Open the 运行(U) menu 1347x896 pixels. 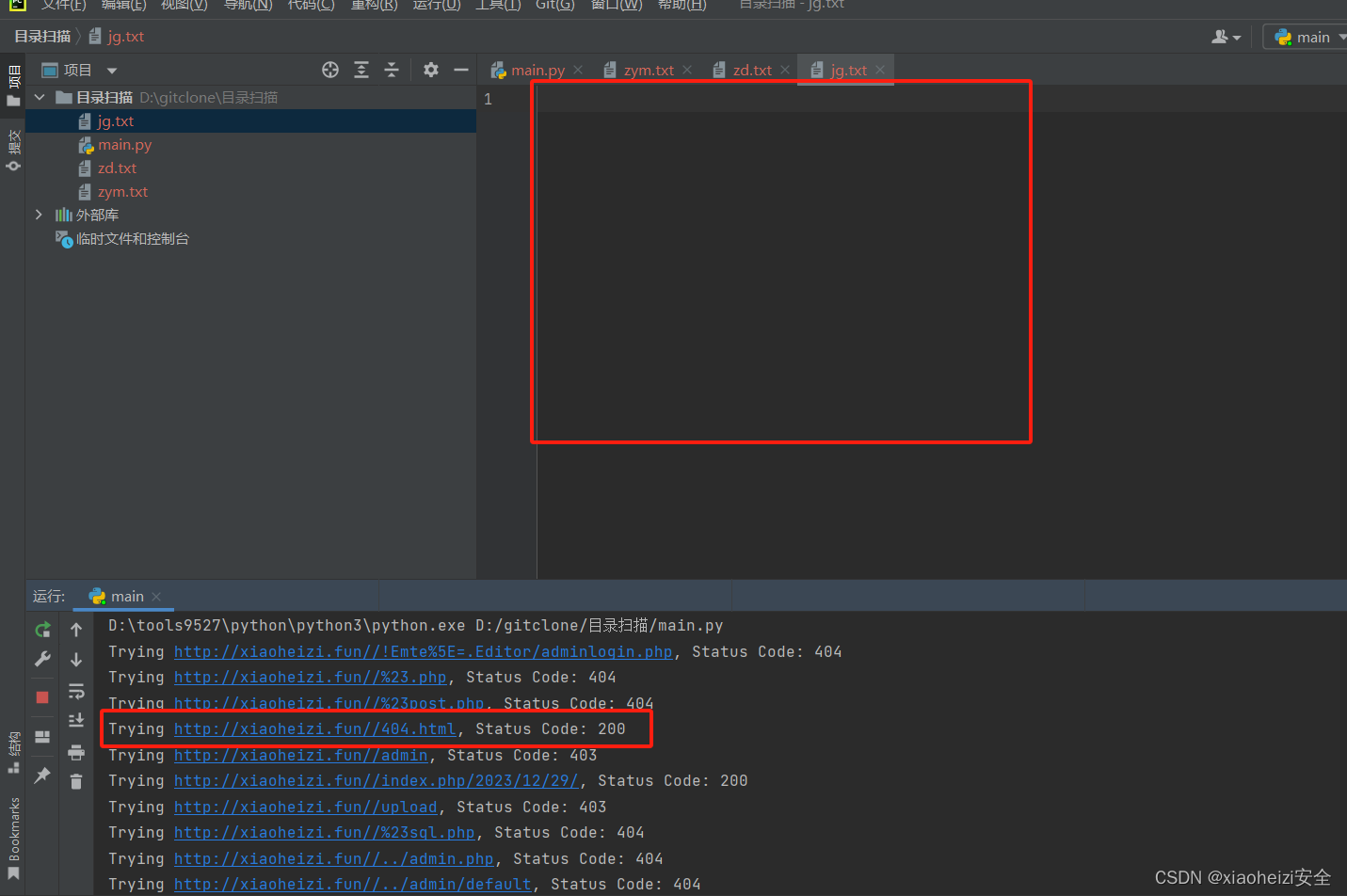tap(437, 5)
